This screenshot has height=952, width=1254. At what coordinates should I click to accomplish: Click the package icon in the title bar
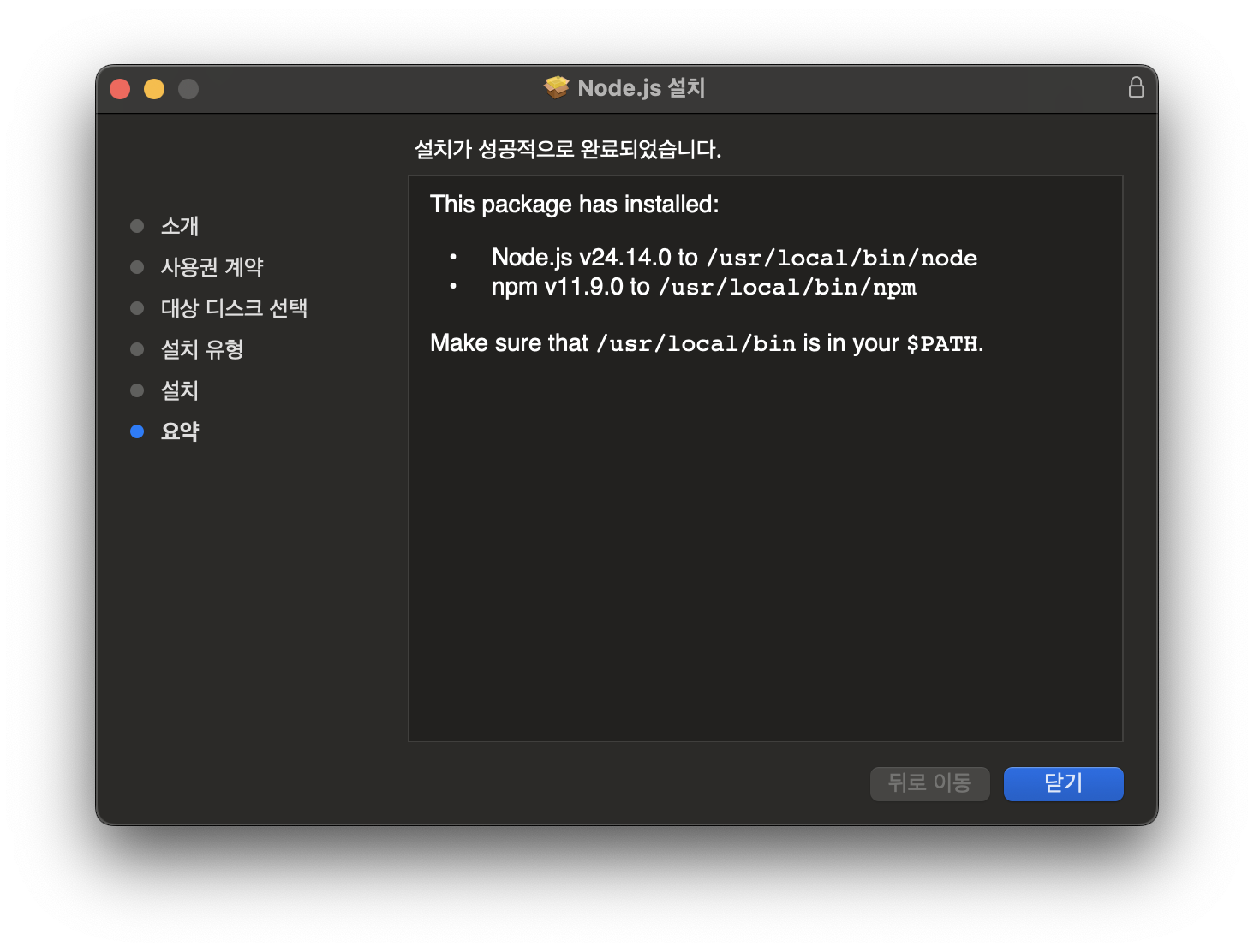tap(557, 86)
